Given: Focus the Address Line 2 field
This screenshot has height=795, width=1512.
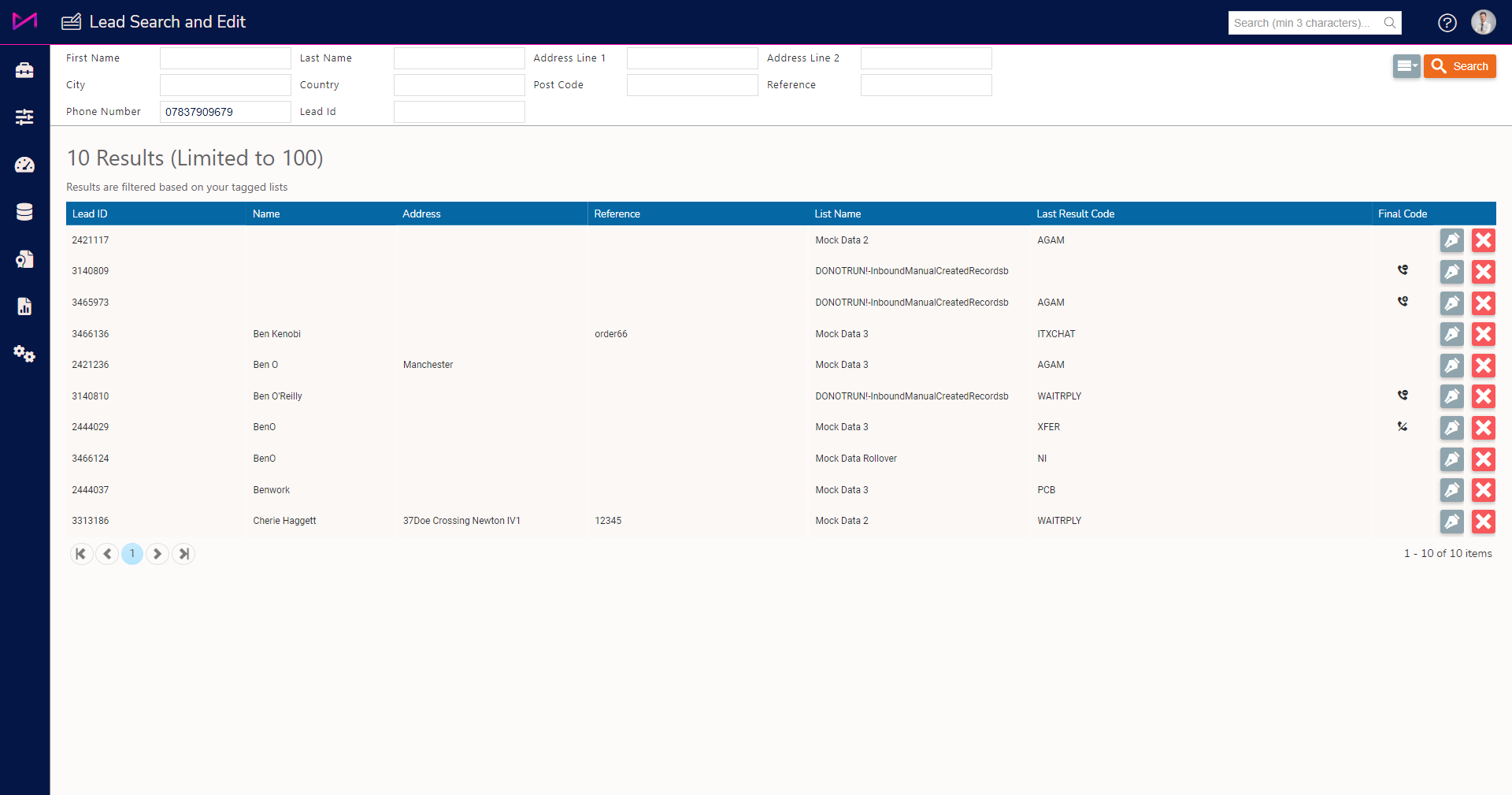Looking at the screenshot, I should pos(926,58).
